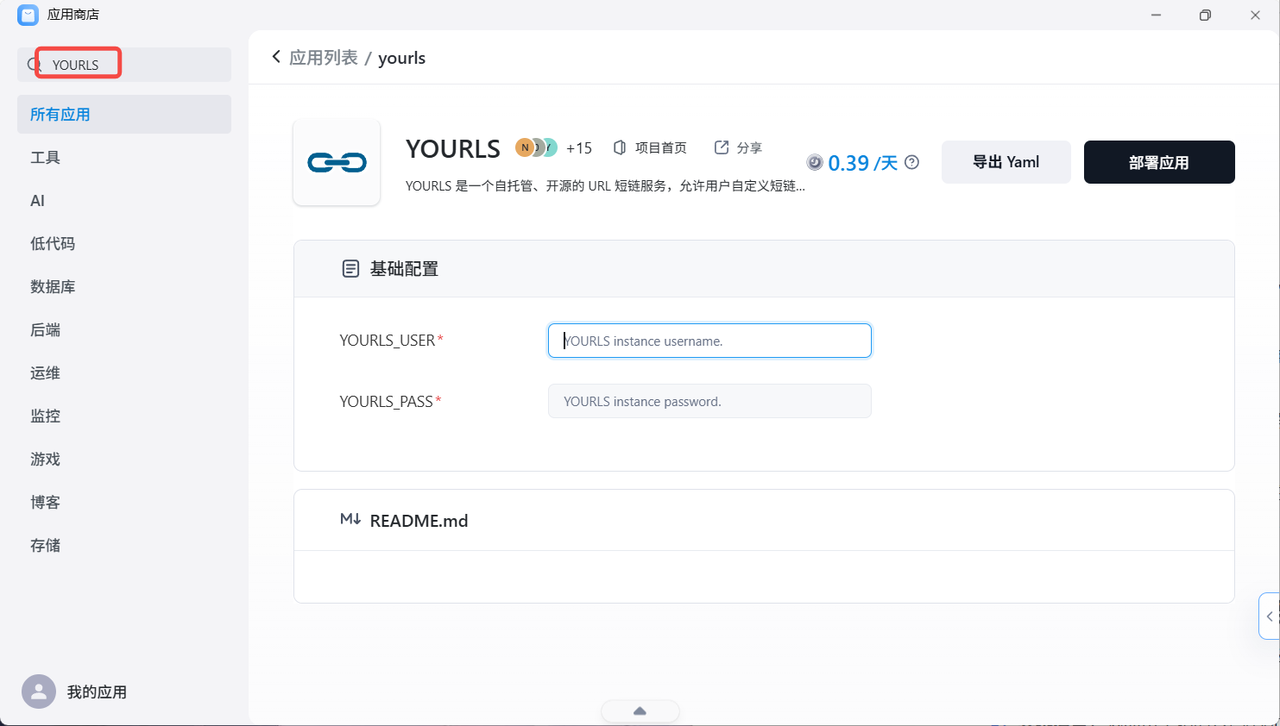The height and width of the screenshot is (726, 1280).
Task: Click the App Store logo icon in title bar
Action: pyautogui.click(x=28, y=15)
